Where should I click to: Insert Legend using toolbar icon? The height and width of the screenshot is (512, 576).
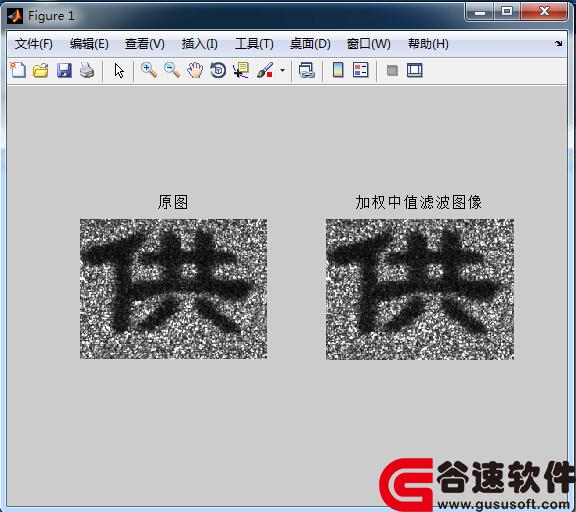click(x=360, y=70)
